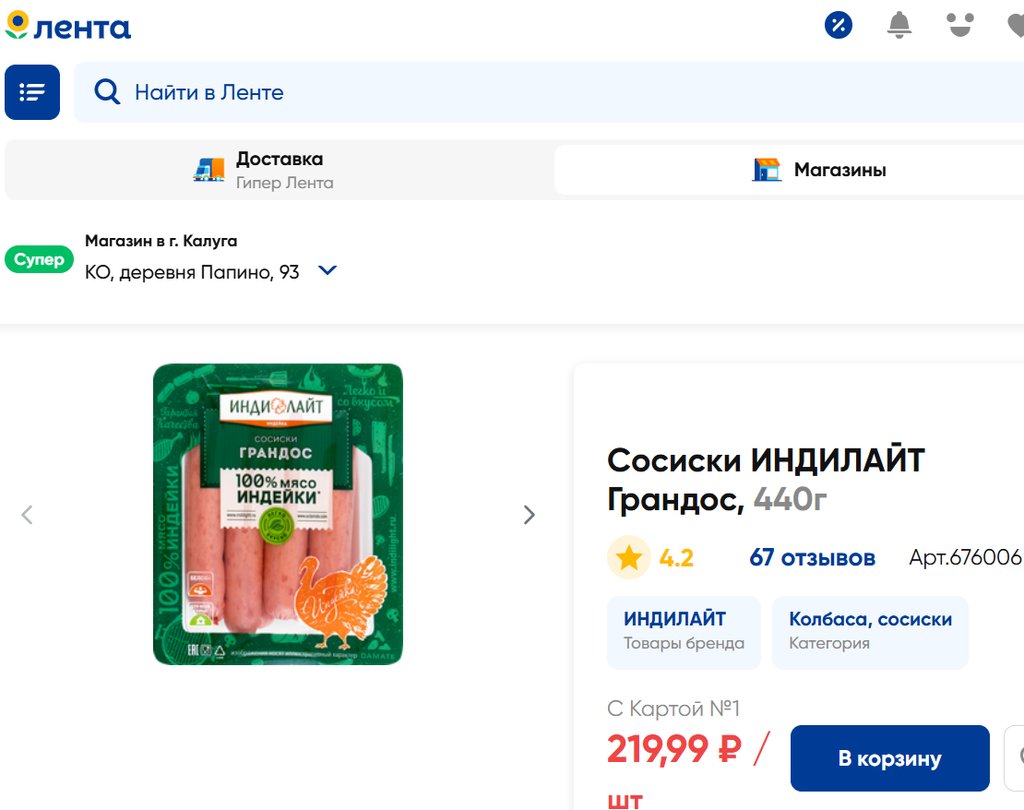Click the В корзину button
Viewport: 1024px width, 810px height.
889,758
